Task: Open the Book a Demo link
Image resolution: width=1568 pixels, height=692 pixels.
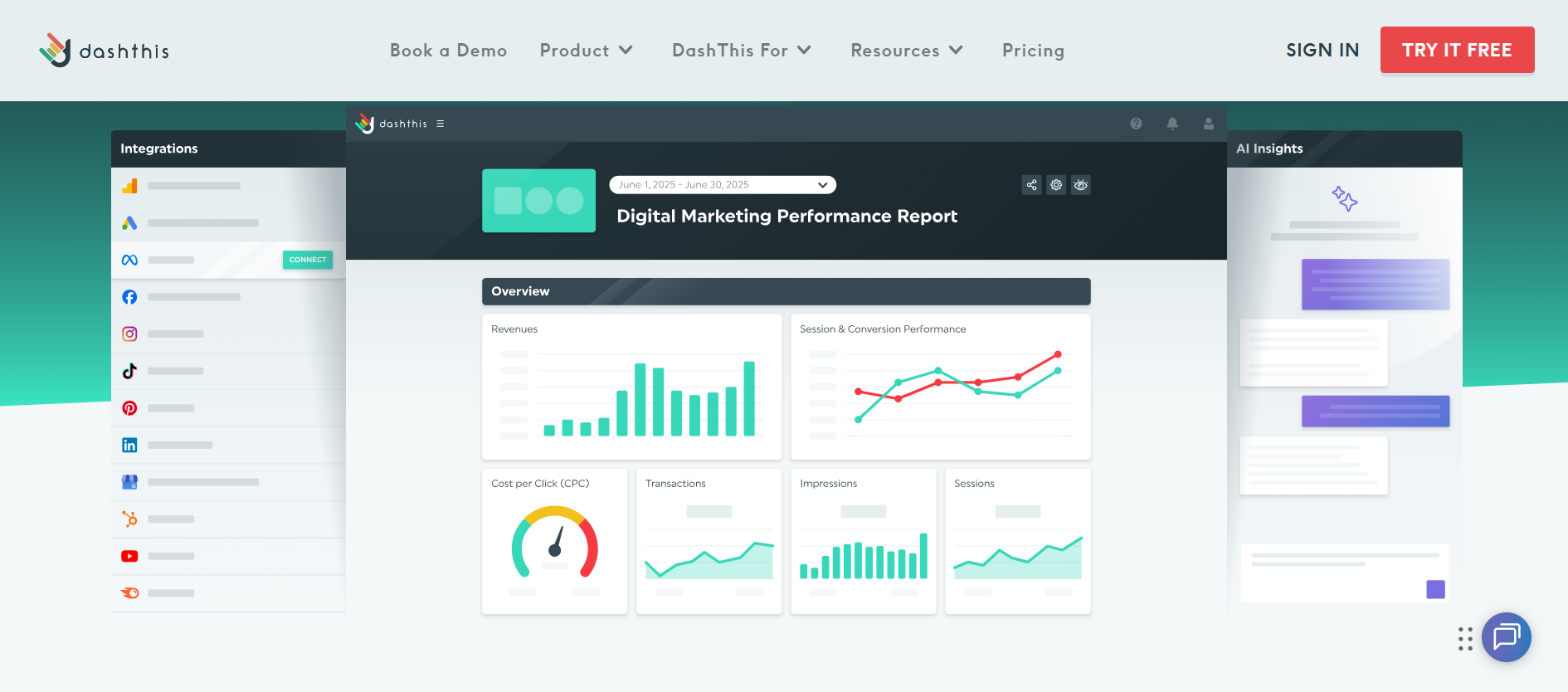Action: point(448,51)
